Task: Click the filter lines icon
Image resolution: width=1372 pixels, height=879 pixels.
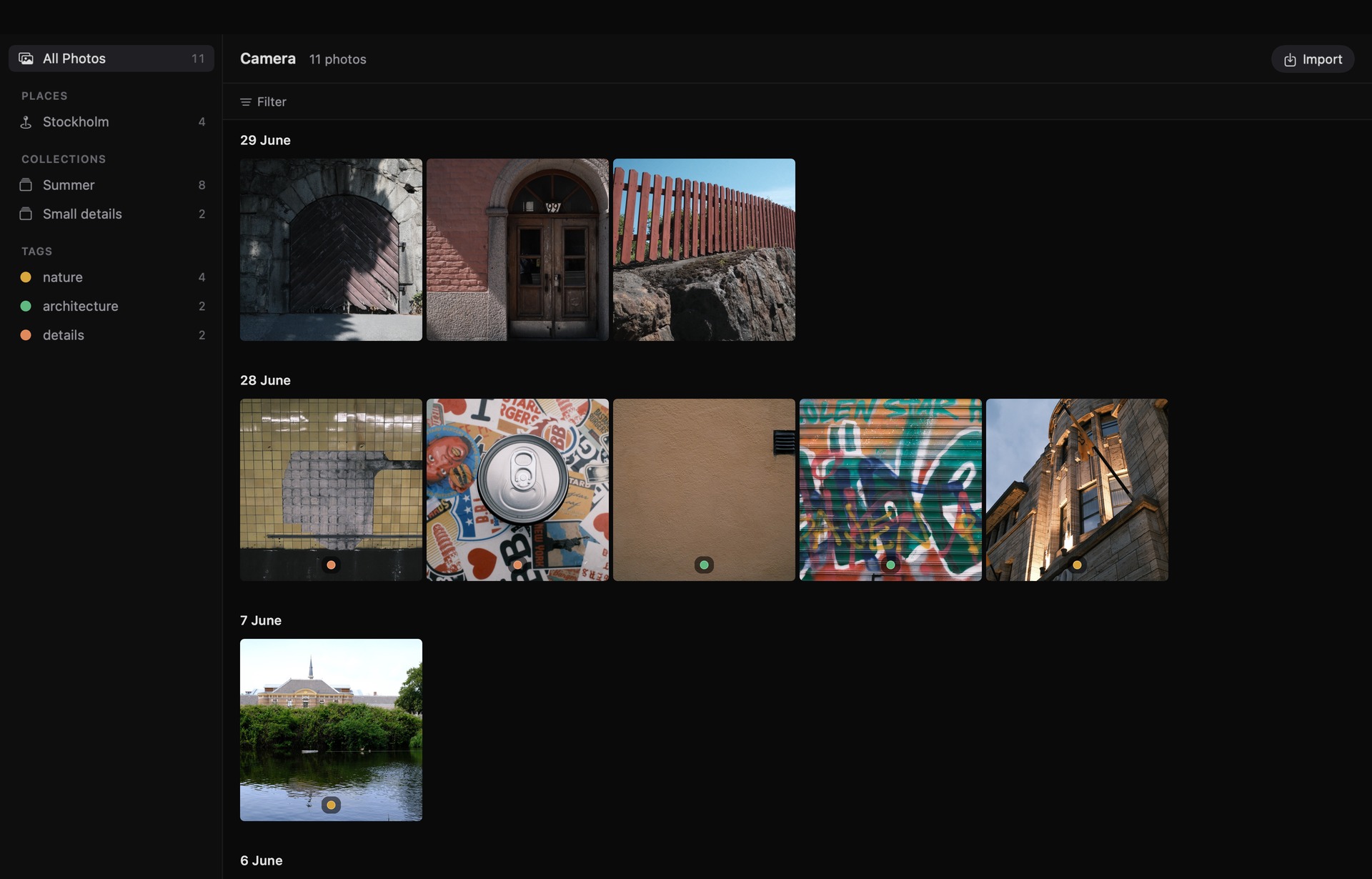Action: coord(246,102)
